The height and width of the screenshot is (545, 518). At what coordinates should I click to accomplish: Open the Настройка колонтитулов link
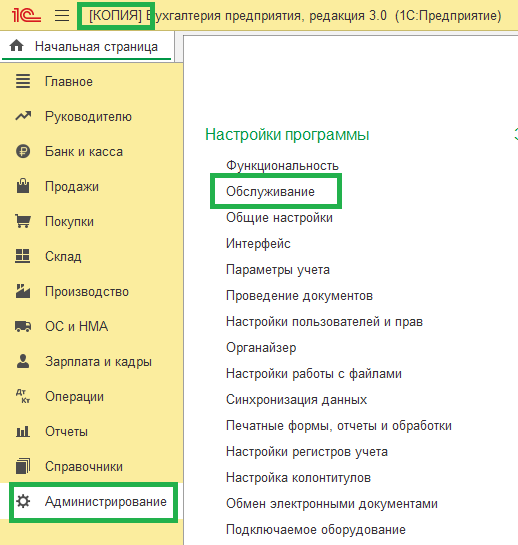(x=298, y=478)
